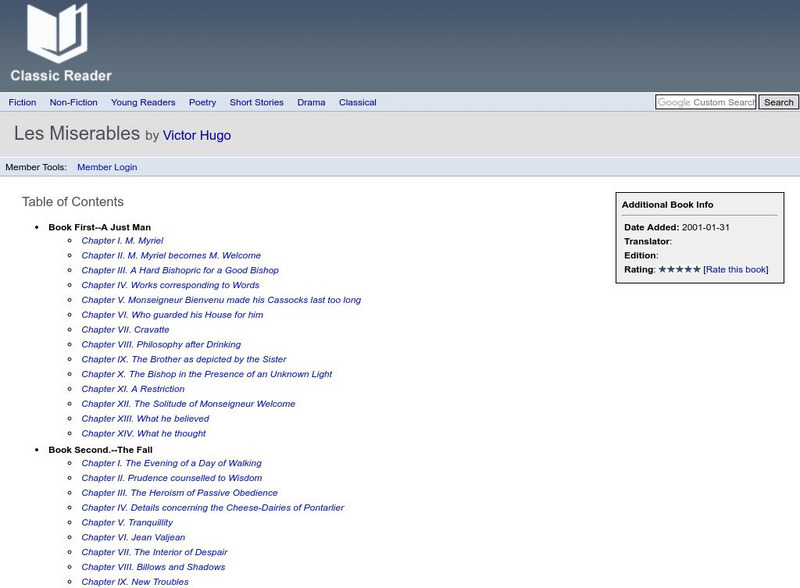The image size is (800, 588).
Task: Click the Date Added 2001-01-31 text
Action: pyautogui.click(x=677, y=227)
